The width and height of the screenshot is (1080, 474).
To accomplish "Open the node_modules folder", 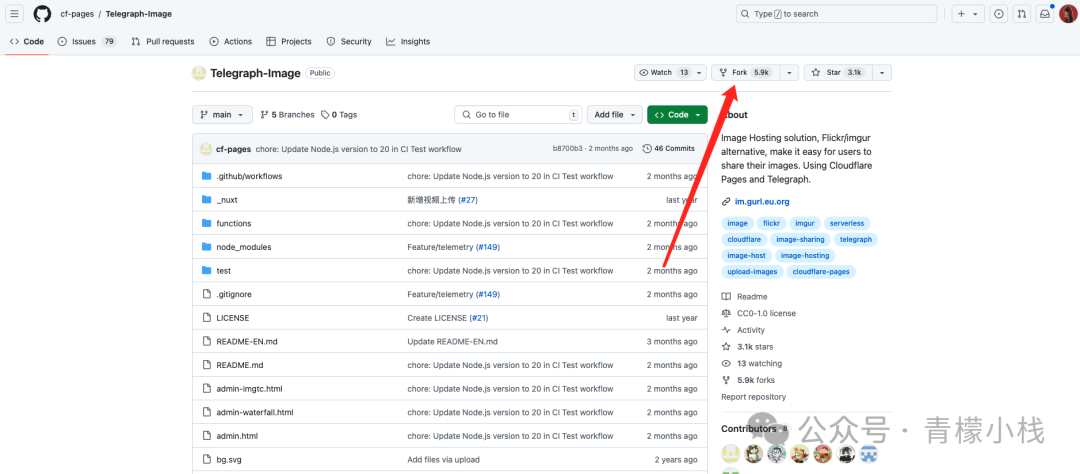I will tap(244, 247).
